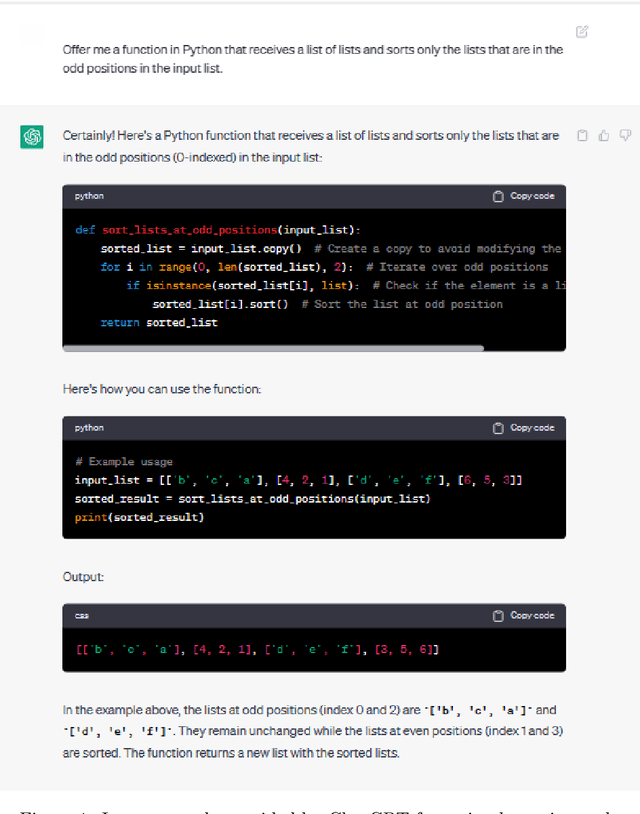Image resolution: width=640 pixels, height=814 pixels.
Task: Click the 'Here's how you can use the function' text
Action: point(162,388)
